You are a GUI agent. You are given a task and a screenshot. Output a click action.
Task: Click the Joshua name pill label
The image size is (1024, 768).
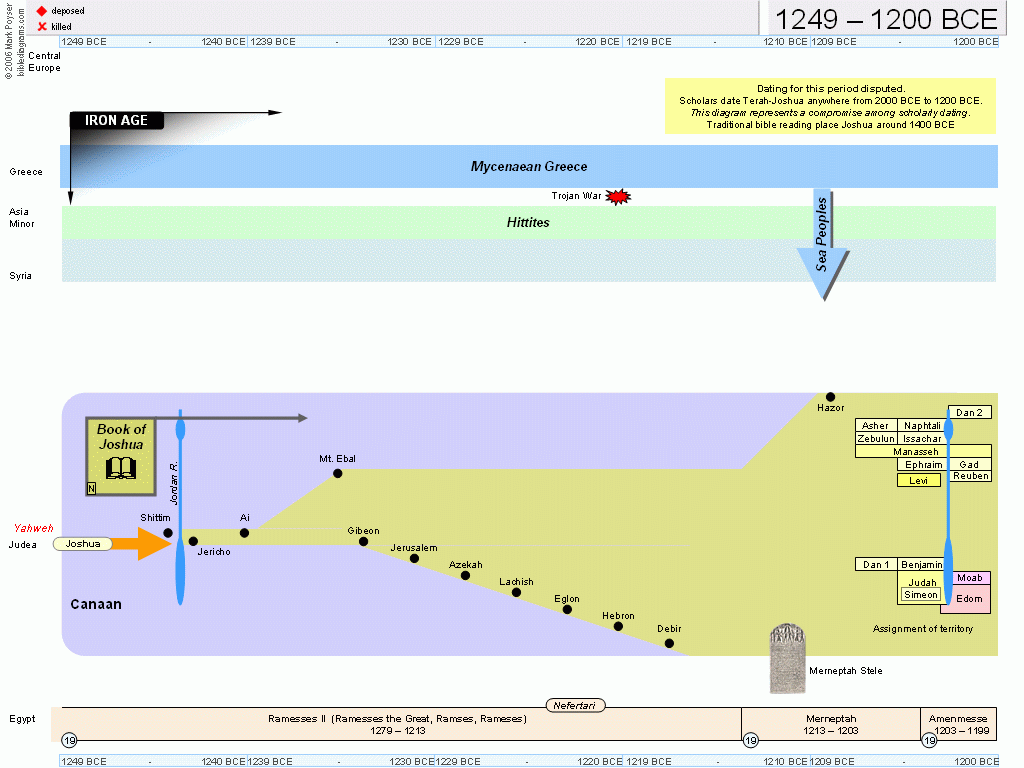[x=83, y=544]
